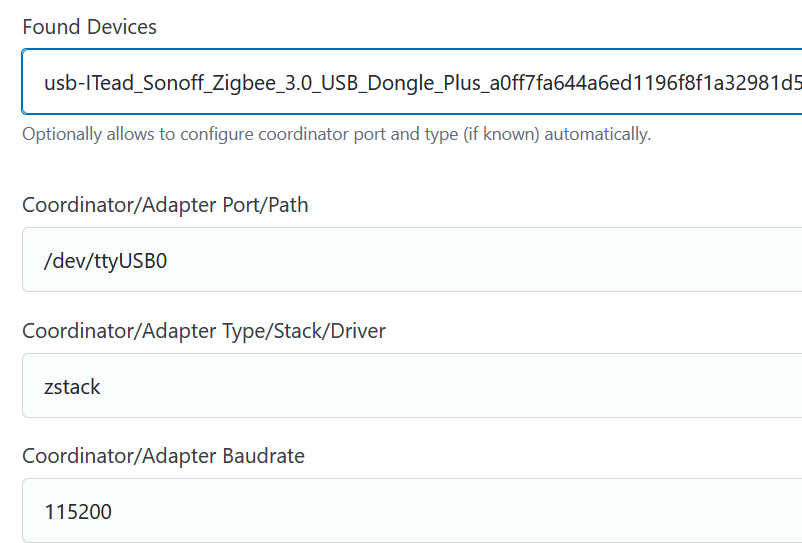Select the usb-ITead Sonoff Zigbee dongle entry
The height and width of the screenshot is (543, 802).
[300, 82]
